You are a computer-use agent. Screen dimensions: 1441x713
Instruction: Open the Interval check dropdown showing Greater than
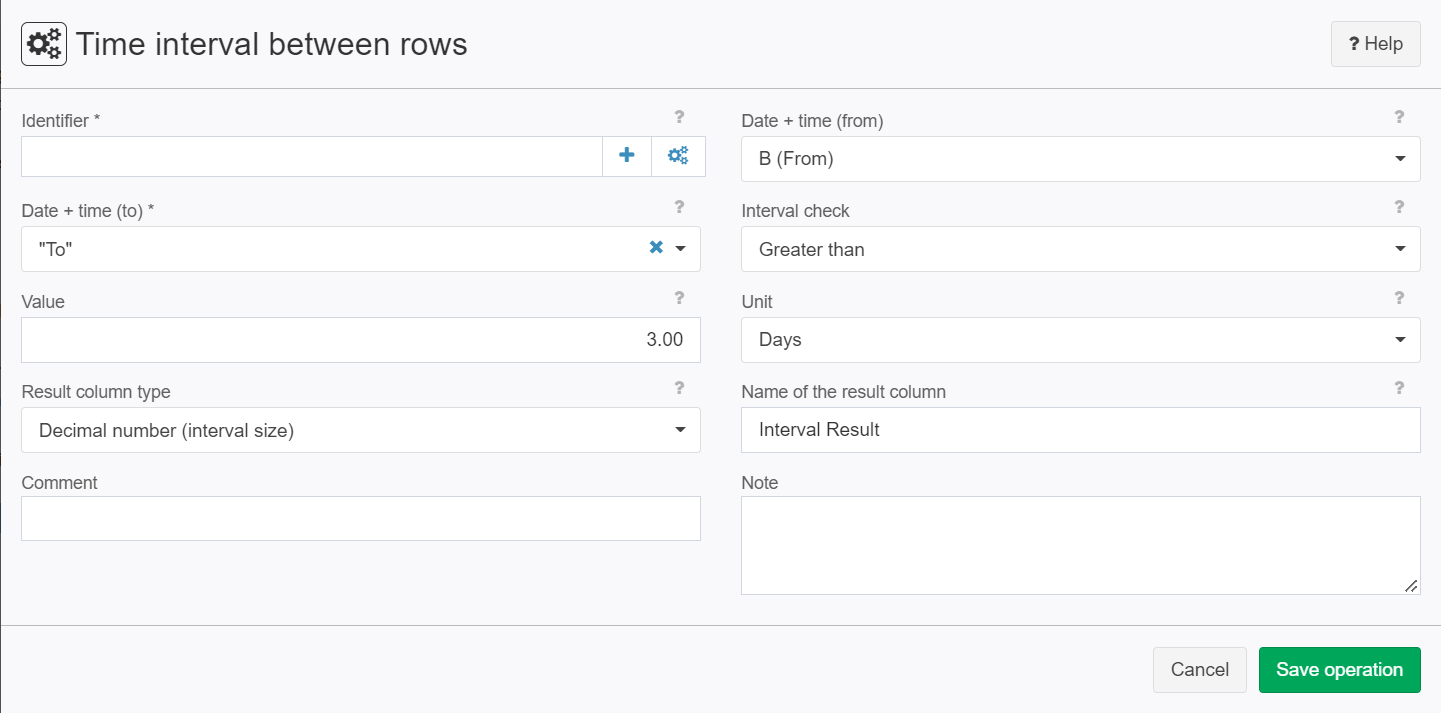[x=1080, y=249]
